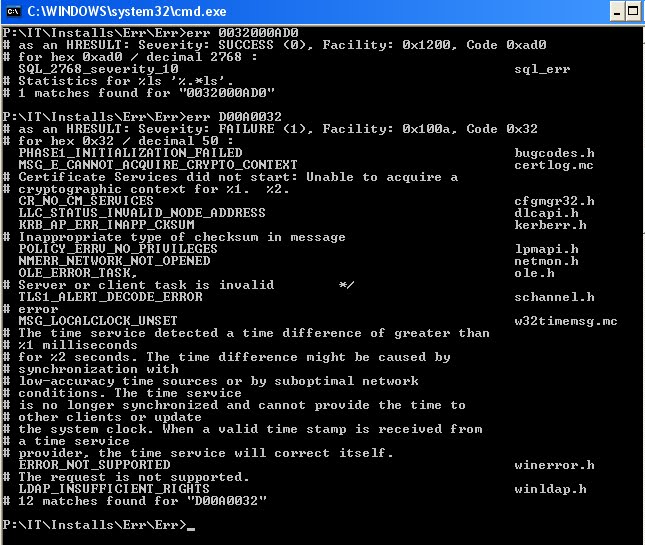Click the text SQL_2768_severity_10
Image resolution: width=645 pixels, height=545 pixels.
tap(98, 69)
